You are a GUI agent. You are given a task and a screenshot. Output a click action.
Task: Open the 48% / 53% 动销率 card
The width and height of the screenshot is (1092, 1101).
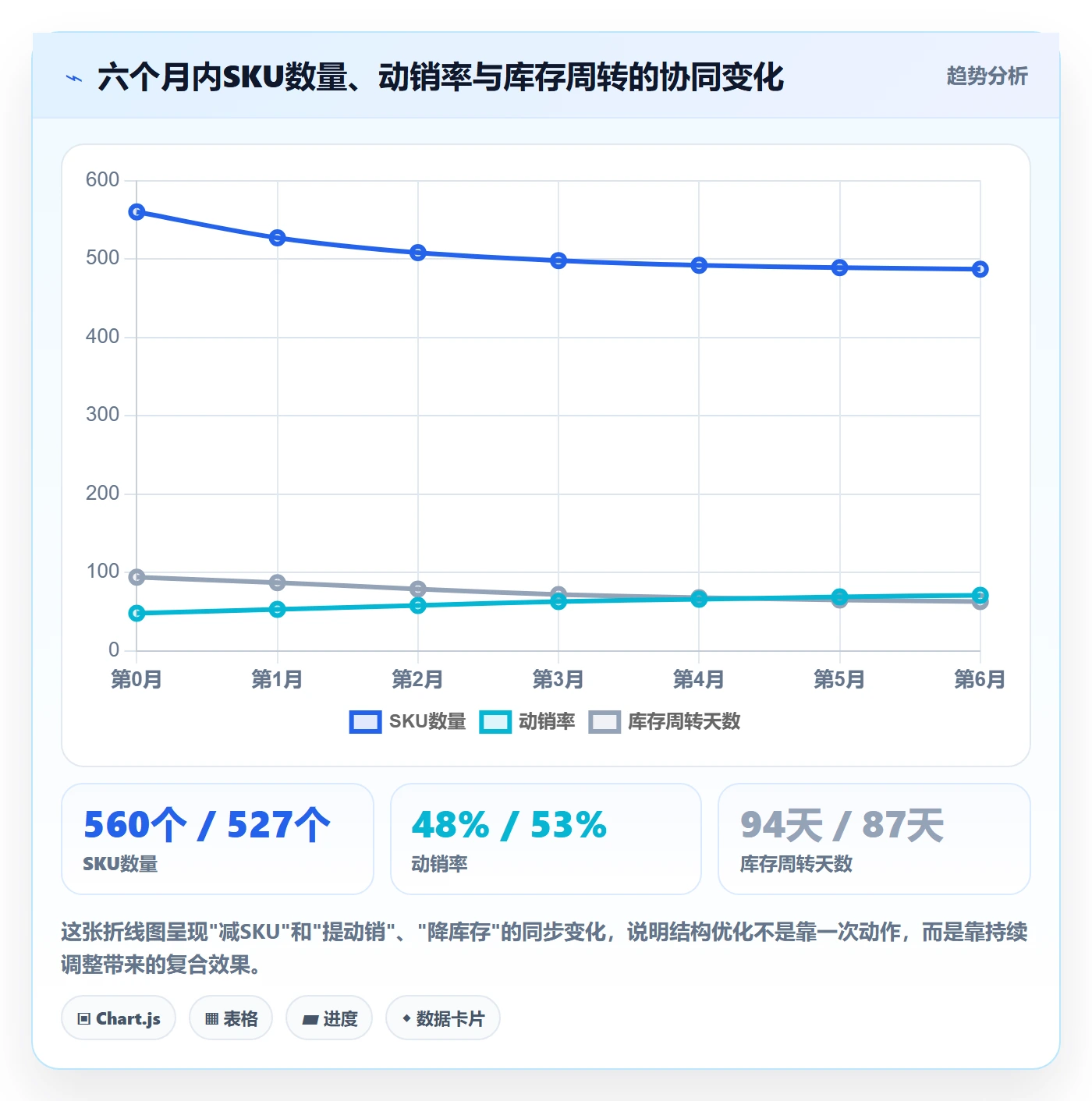(546, 839)
